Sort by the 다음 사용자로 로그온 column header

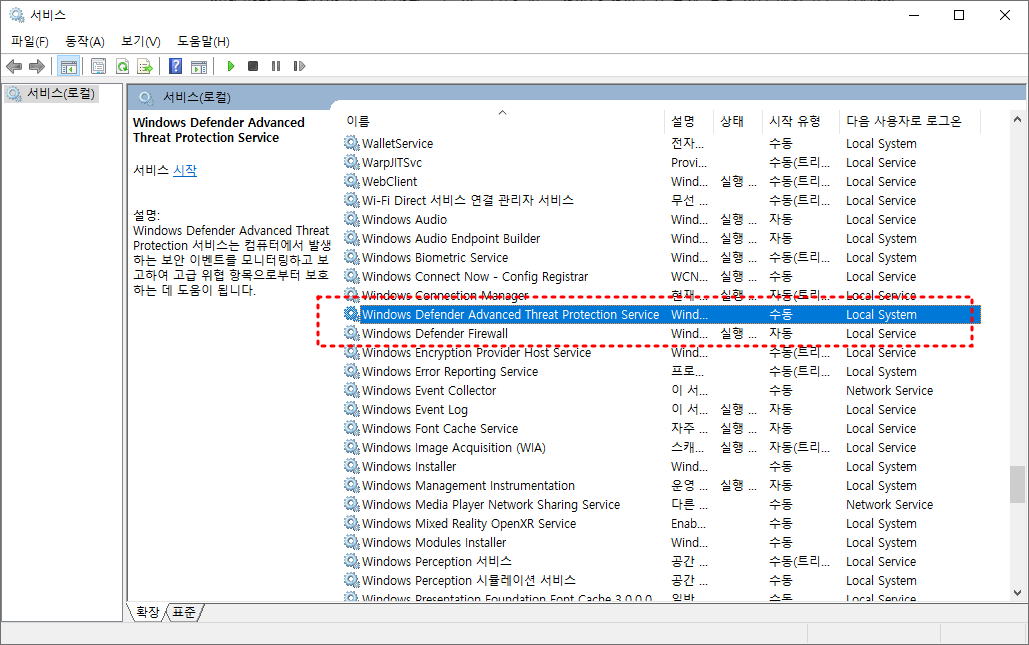point(910,121)
